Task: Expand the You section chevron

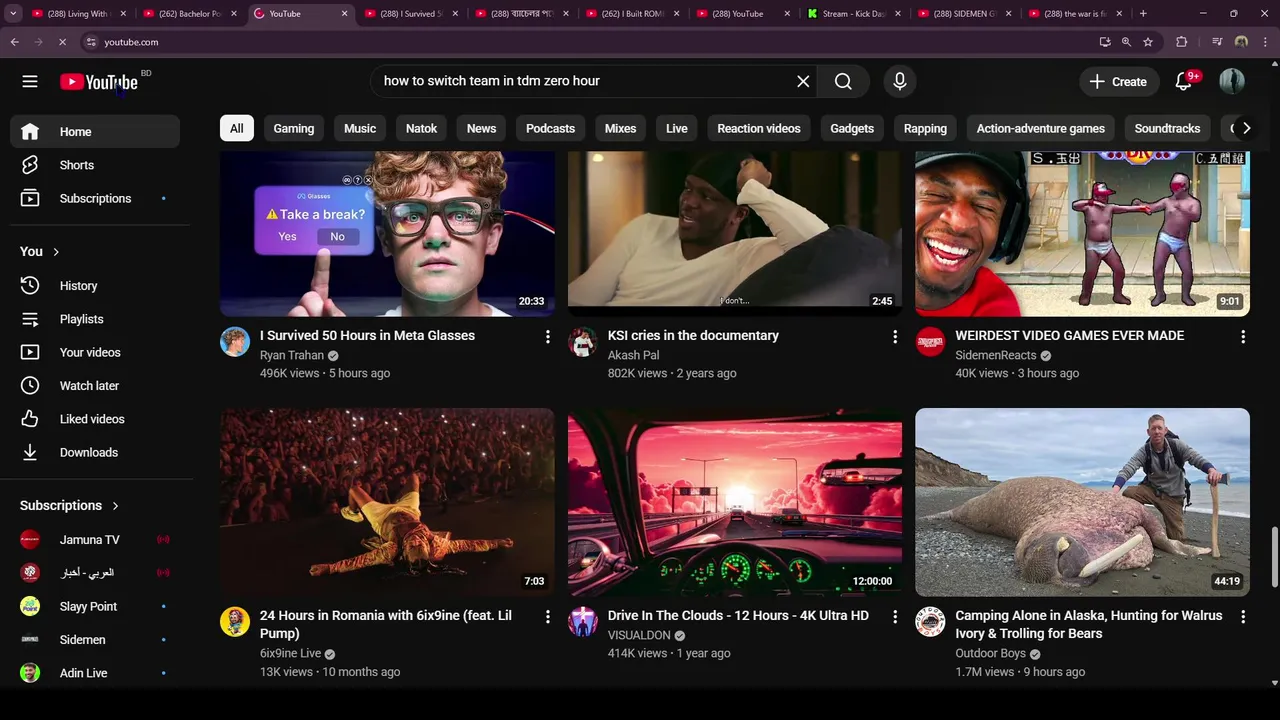Action: [56, 252]
